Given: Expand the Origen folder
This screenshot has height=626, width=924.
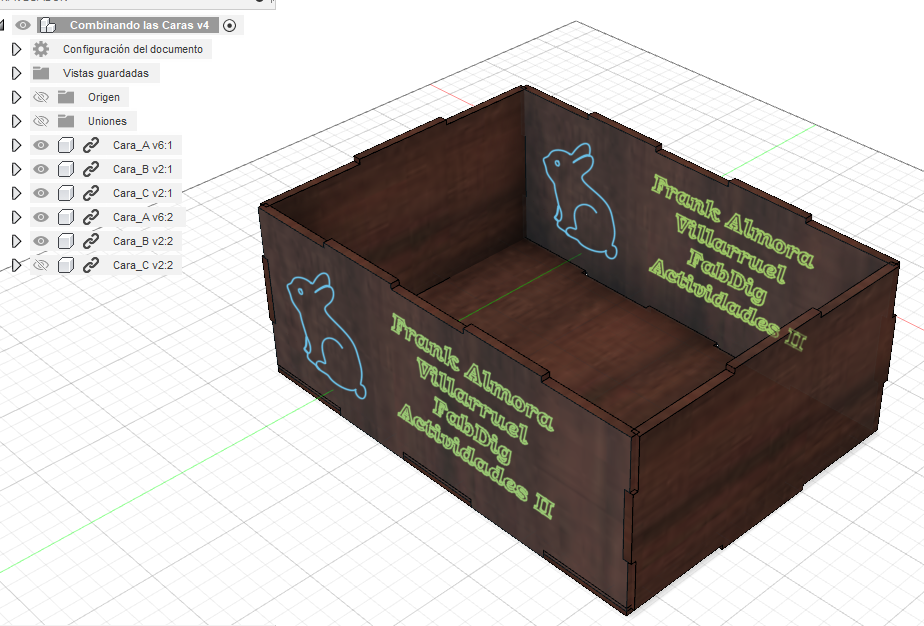Looking at the screenshot, I should [16, 97].
